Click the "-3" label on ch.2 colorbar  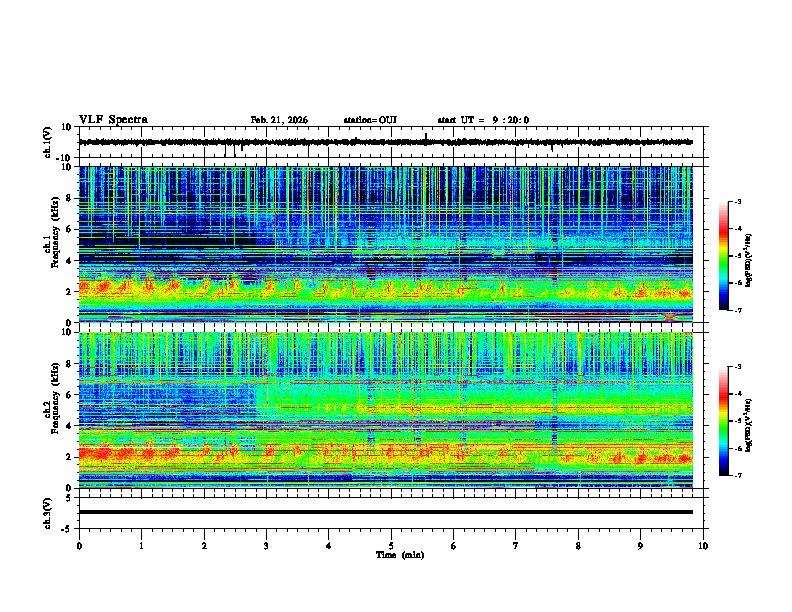737,367
